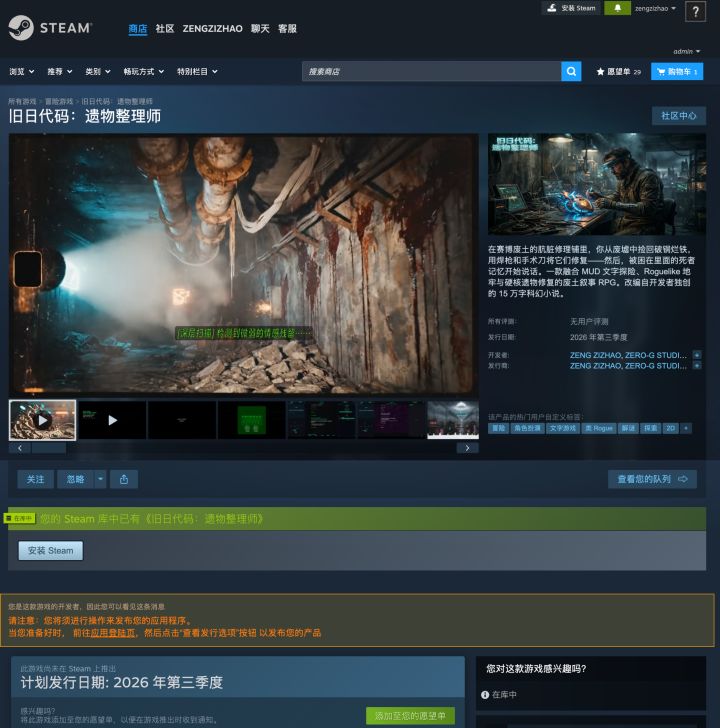Select the purple-toned interface screenshot thumbnail

coord(391,420)
